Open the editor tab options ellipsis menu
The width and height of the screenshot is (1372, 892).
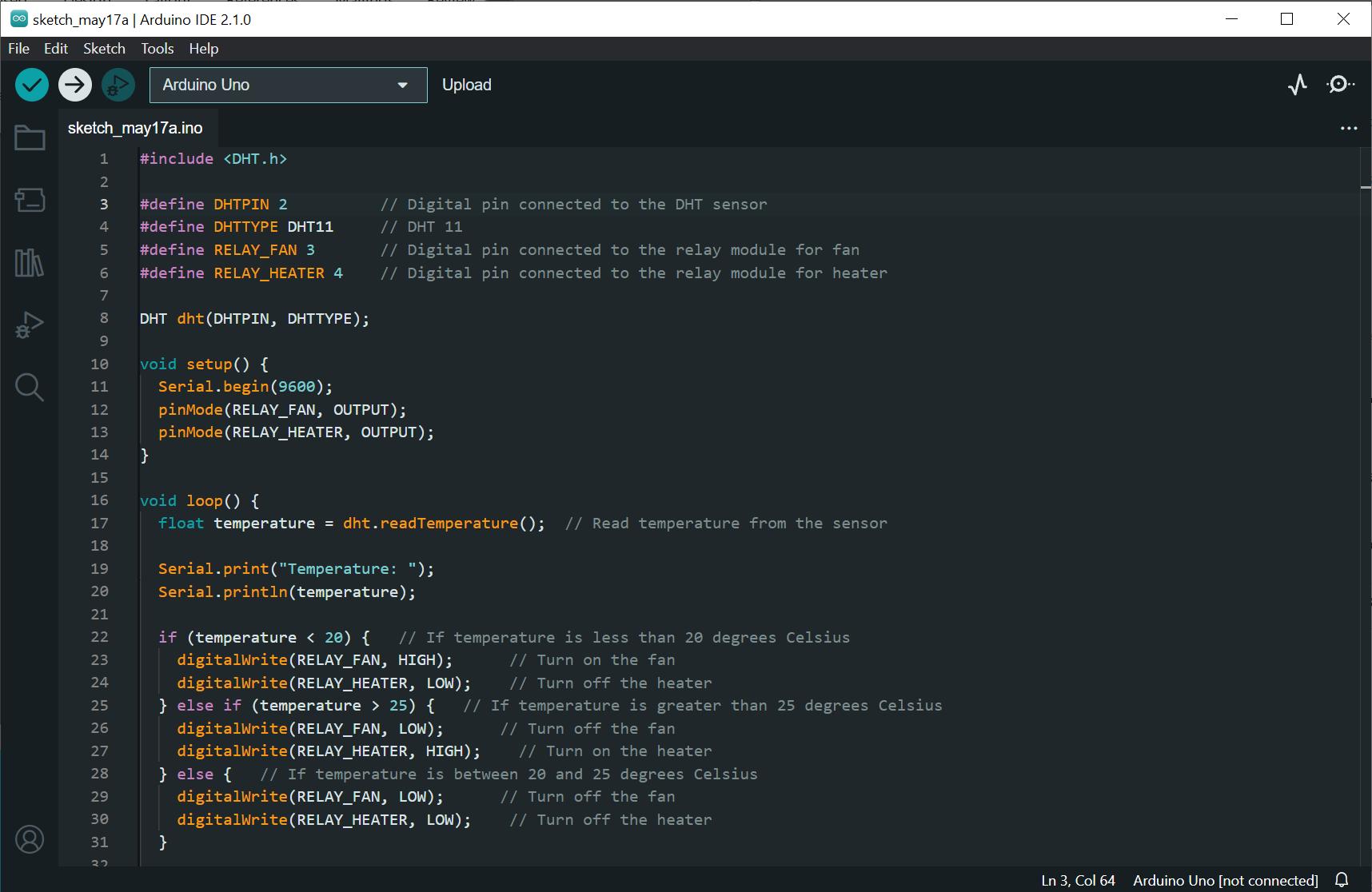click(1349, 128)
